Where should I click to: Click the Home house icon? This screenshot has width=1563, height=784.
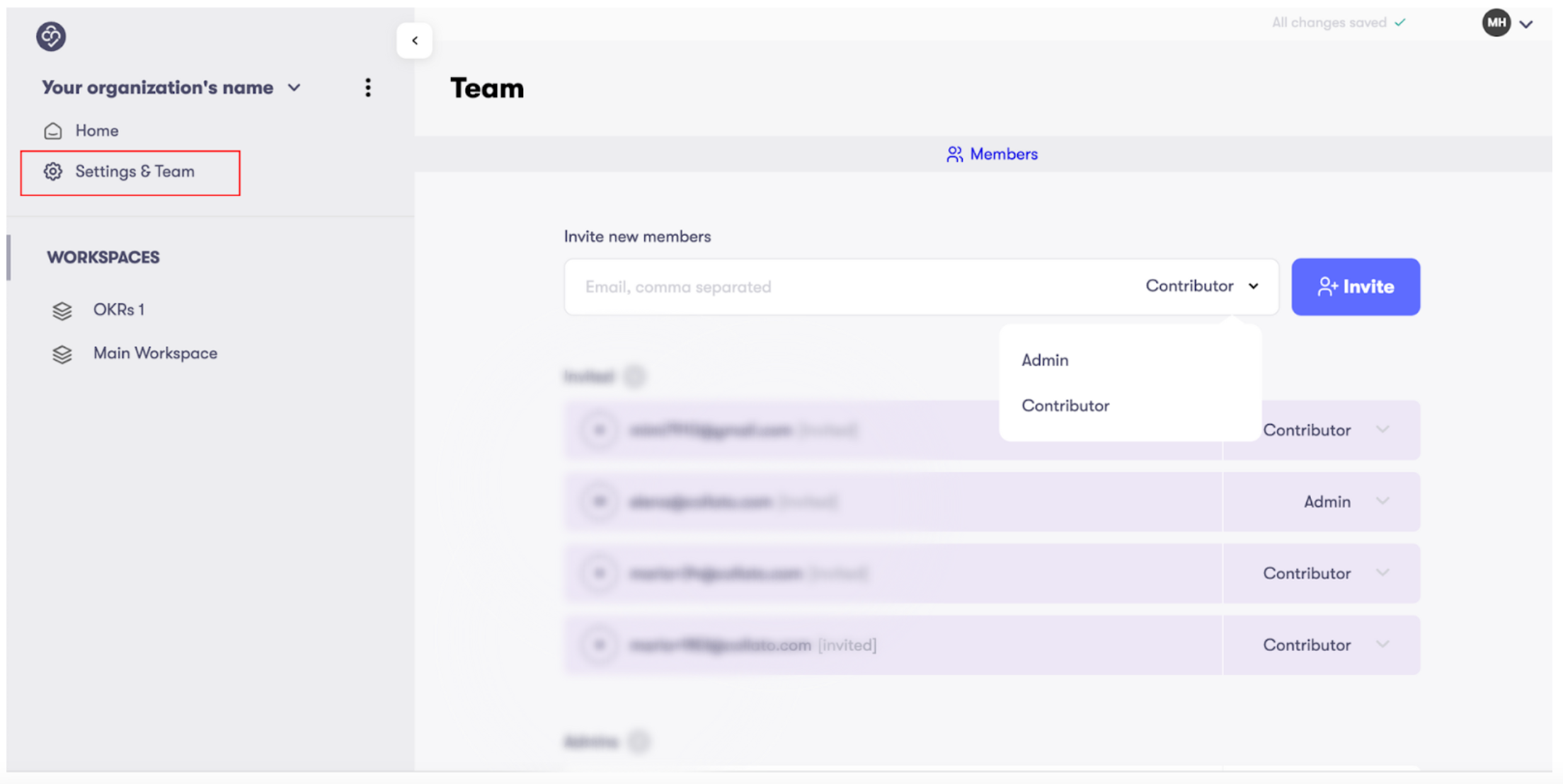pyautogui.click(x=53, y=131)
